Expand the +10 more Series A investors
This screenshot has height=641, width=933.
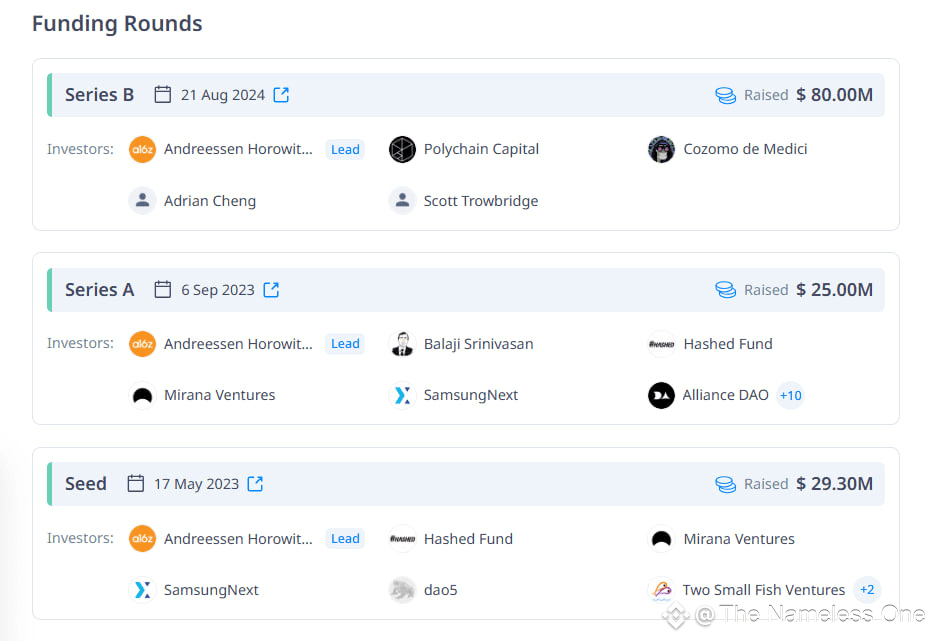pyautogui.click(x=790, y=395)
